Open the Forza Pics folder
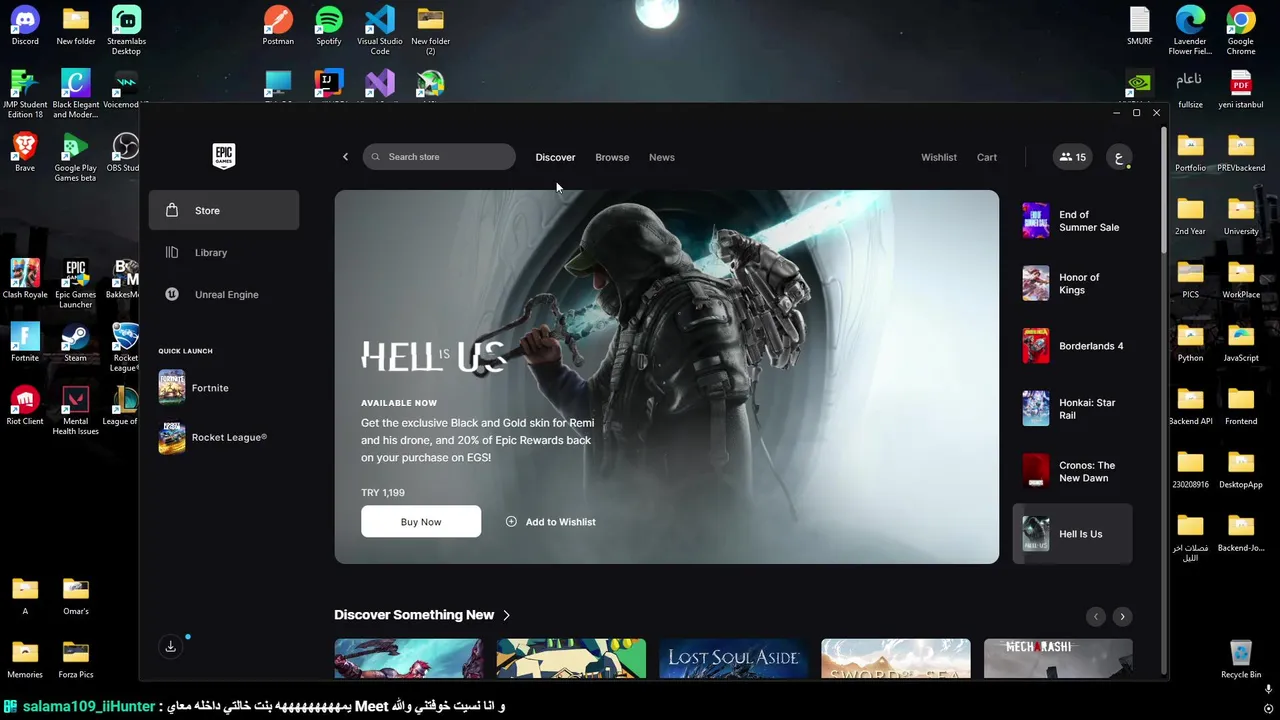This screenshot has height=720, width=1280. pos(75,659)
